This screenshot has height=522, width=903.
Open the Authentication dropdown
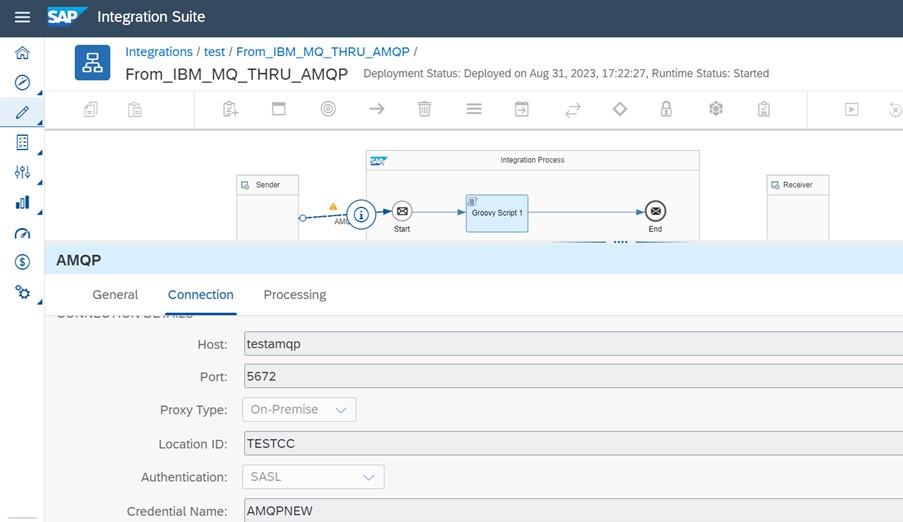[x=313, y=477]
